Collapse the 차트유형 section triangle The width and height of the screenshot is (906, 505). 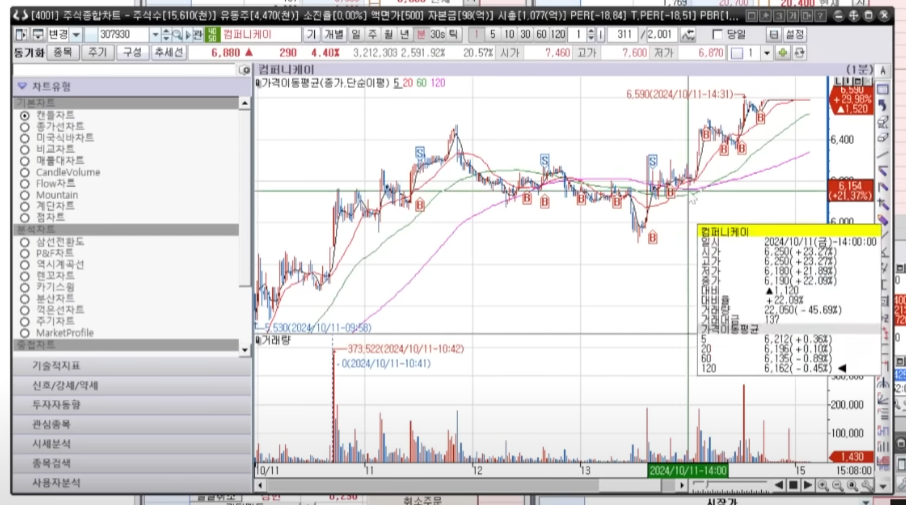tap(22, 86)
